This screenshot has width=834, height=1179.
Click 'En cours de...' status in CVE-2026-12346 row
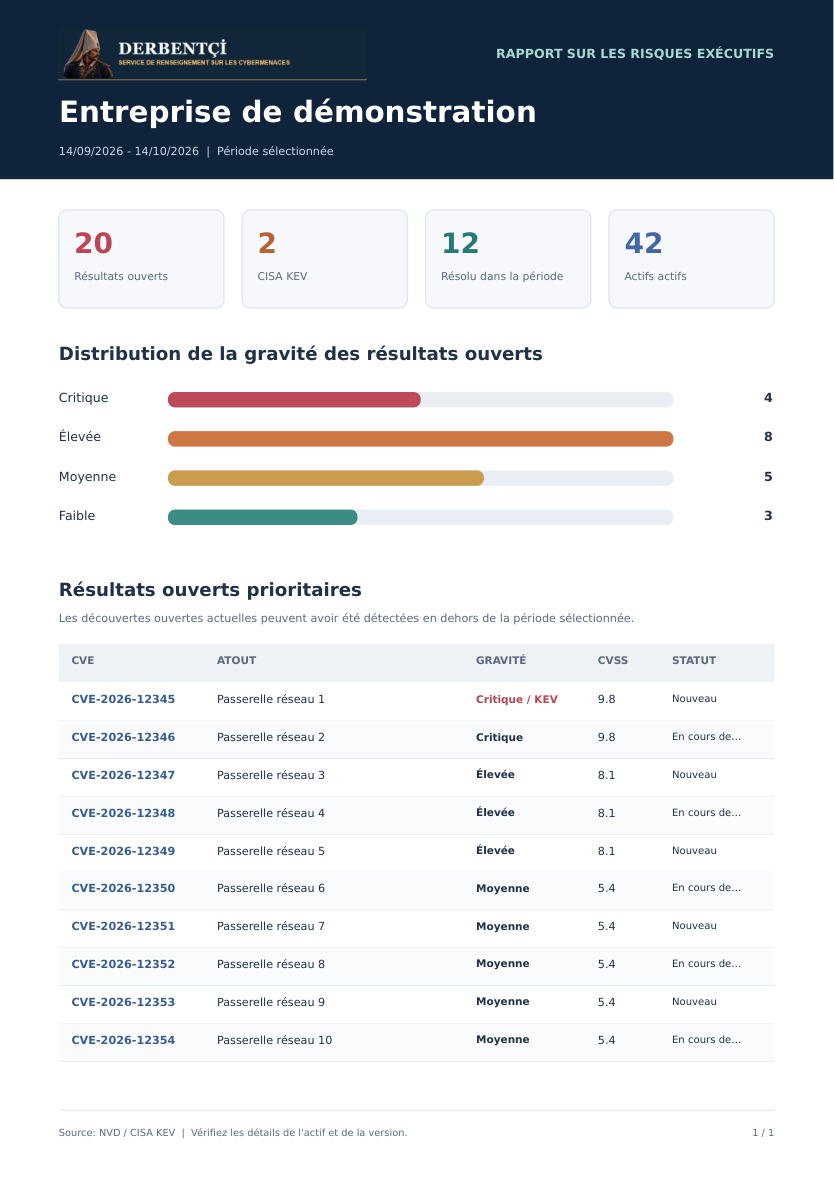click(706, 737)
